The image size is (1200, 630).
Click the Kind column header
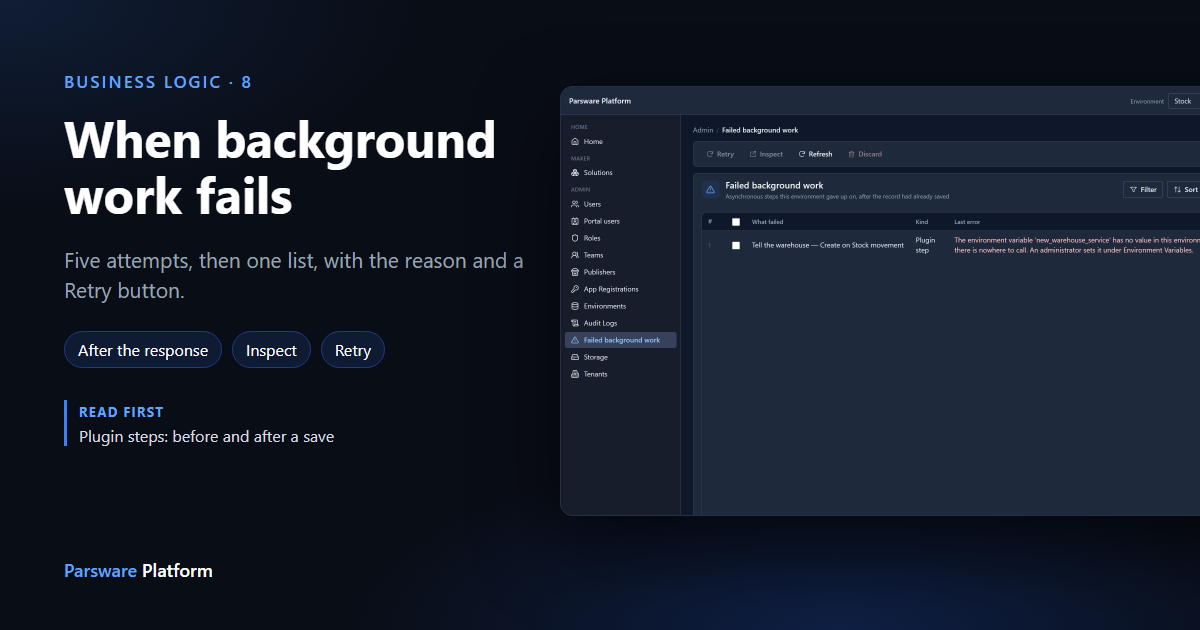coord(922,222)
